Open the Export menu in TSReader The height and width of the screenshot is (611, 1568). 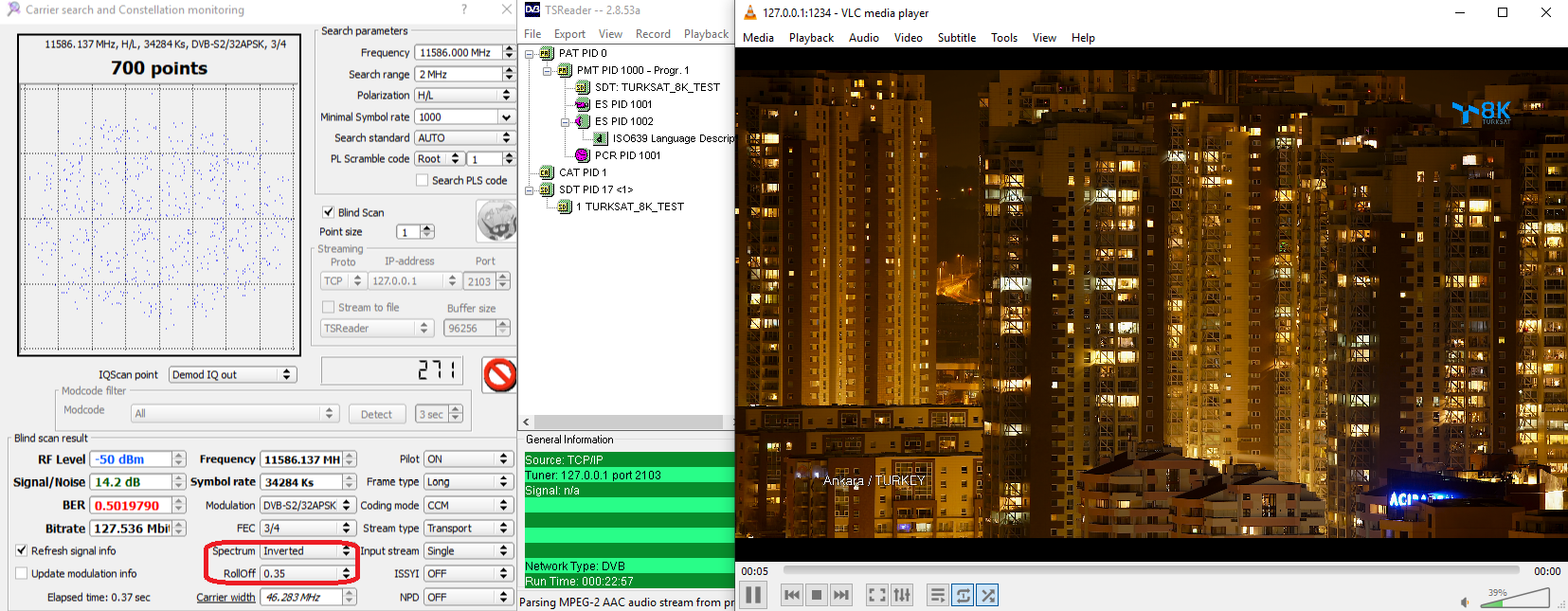[569, 34]
